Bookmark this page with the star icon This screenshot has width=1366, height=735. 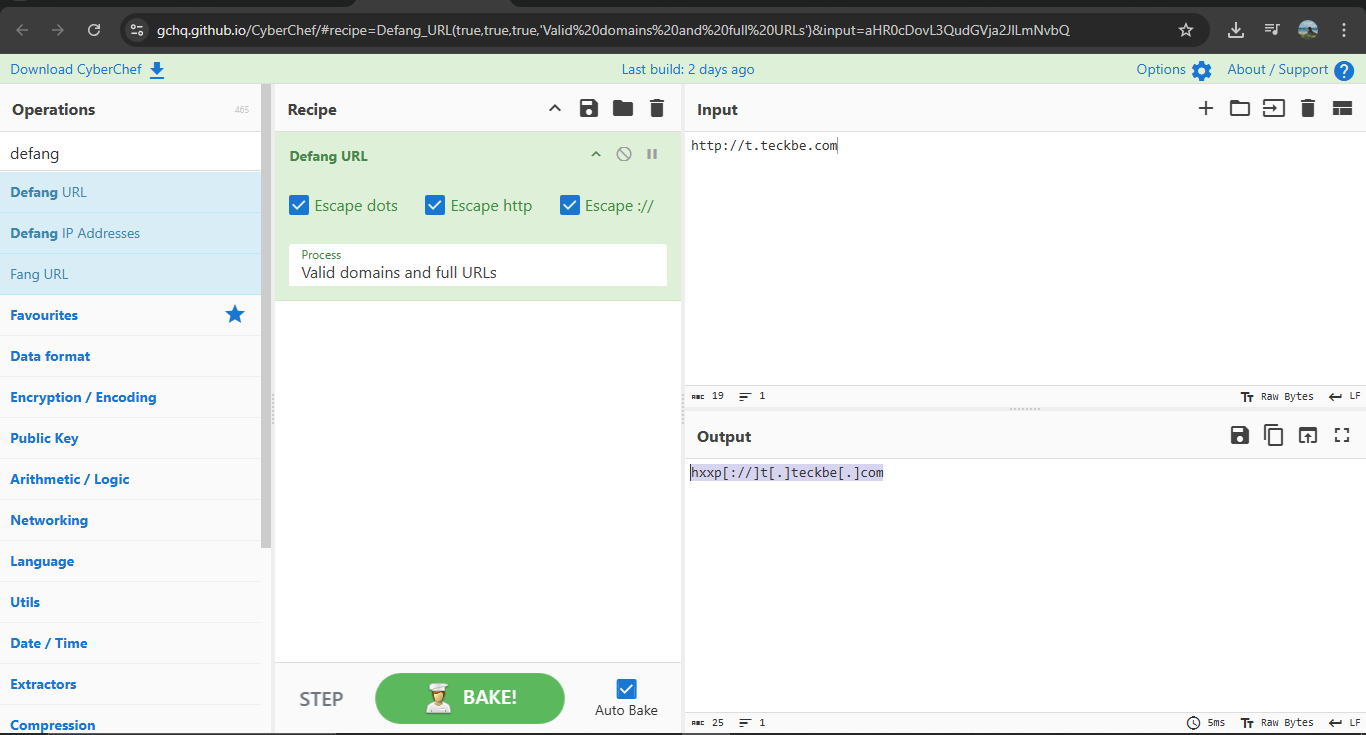1186,30
